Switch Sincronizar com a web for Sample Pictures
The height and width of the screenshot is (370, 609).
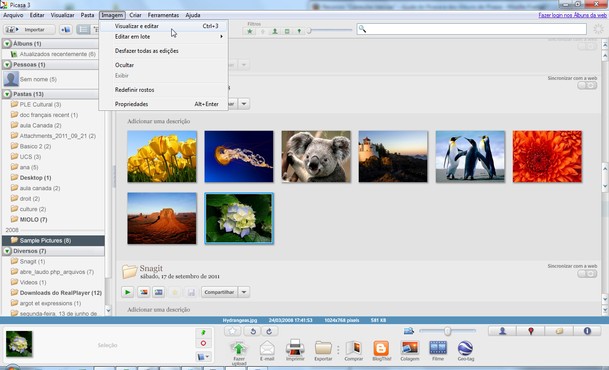pos(587,85)
